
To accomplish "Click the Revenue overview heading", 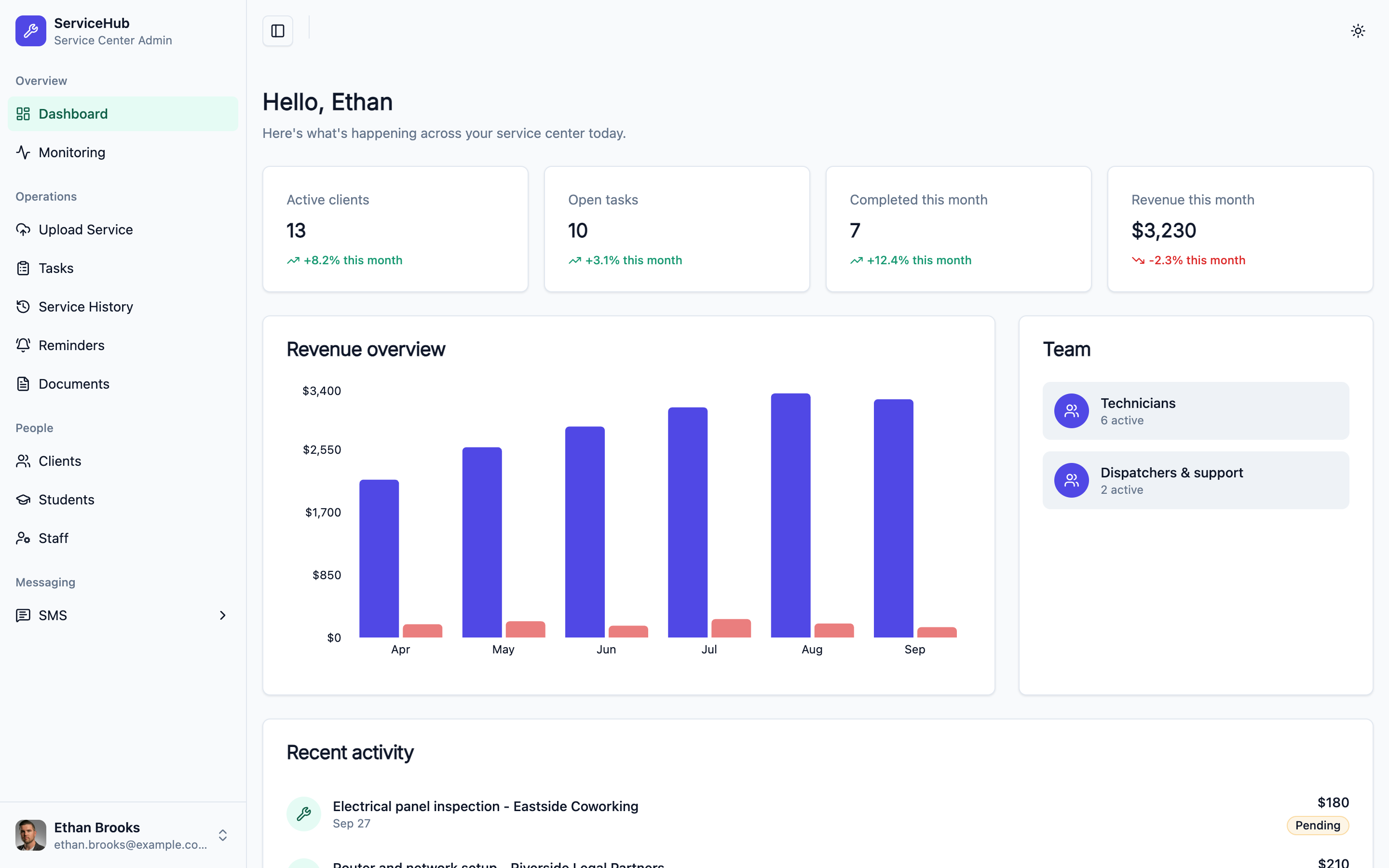I will (366, 350).
